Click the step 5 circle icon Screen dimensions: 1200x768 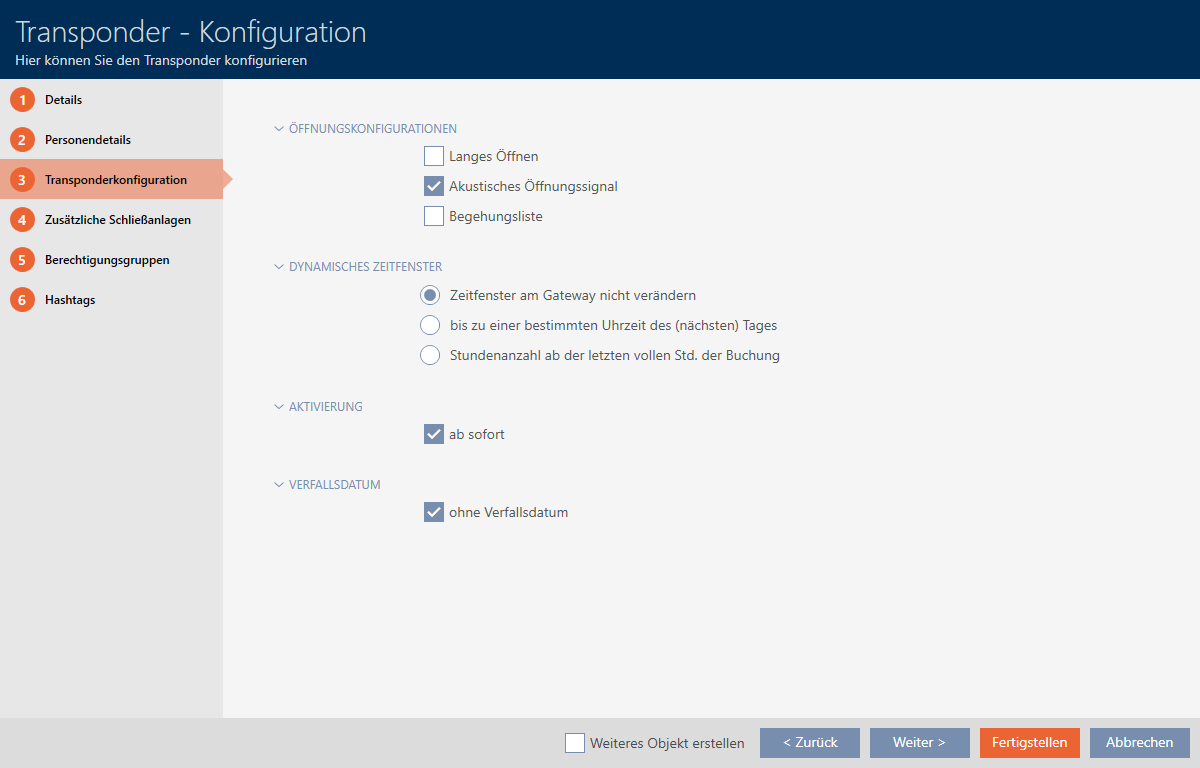[22, 260]
